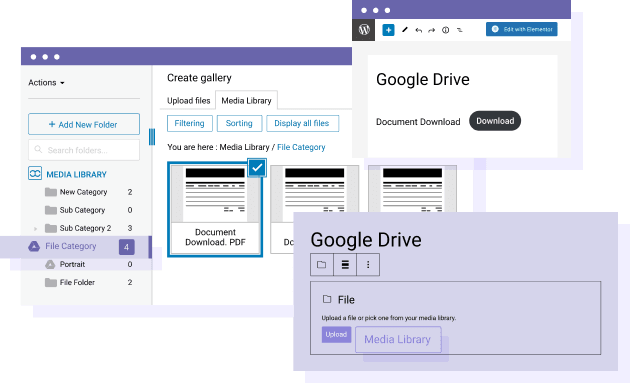Viewport: 630px width, 383px height.
Task: Open the New Category folder
Action: point(84,192)
